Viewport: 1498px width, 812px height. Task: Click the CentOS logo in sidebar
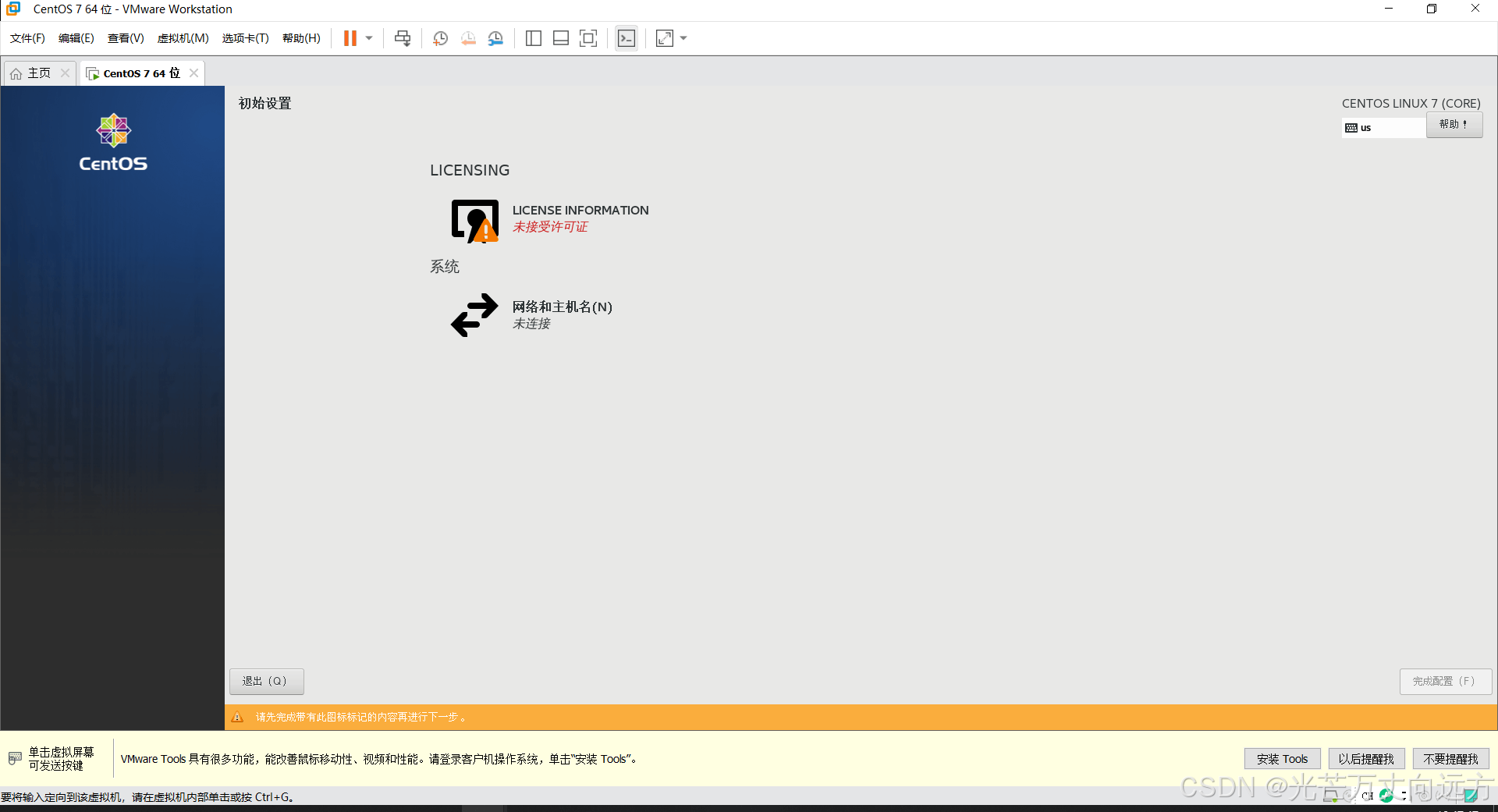click(x=113, y=143)
